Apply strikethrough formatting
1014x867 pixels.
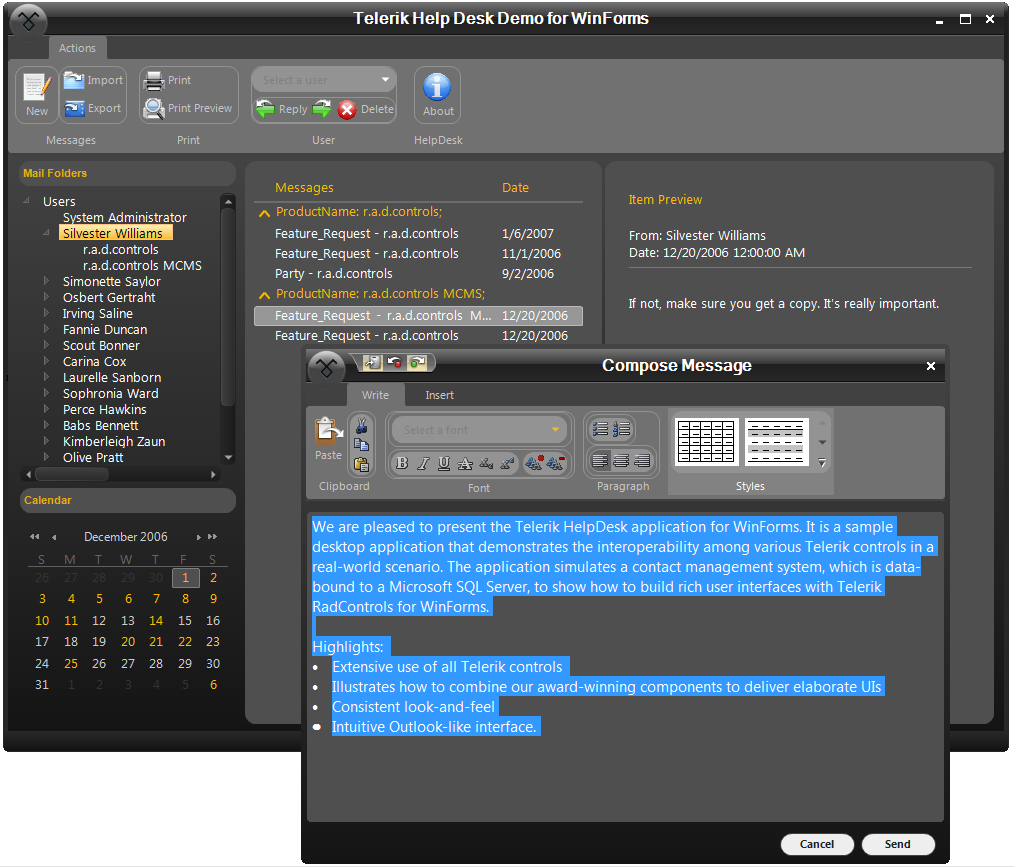click(x=465, y=463)
